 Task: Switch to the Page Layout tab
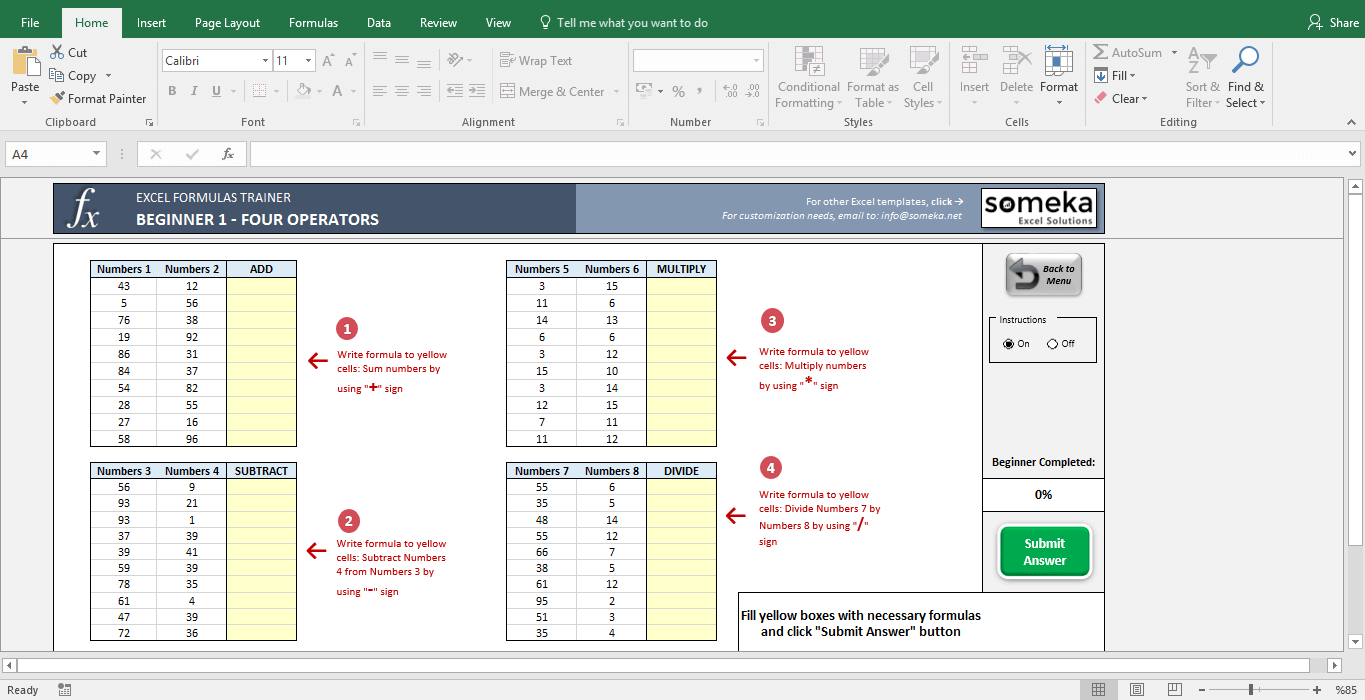tap(227, 22)
